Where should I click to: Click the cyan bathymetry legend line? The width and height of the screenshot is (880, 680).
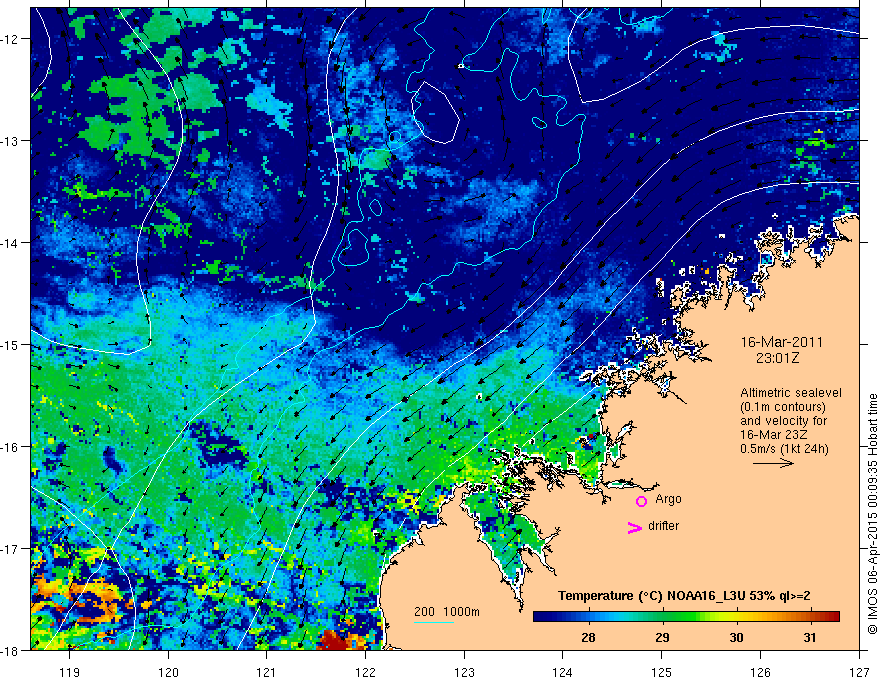pyautogui.click(x=434, y=623)
